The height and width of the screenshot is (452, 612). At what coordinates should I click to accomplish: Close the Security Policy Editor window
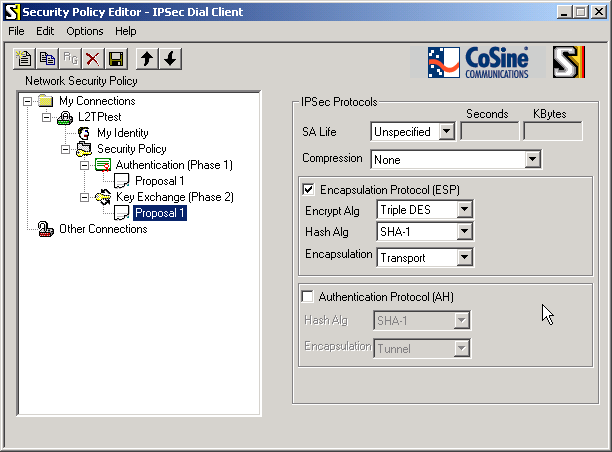pyautogui.click(x=599, y=12)
